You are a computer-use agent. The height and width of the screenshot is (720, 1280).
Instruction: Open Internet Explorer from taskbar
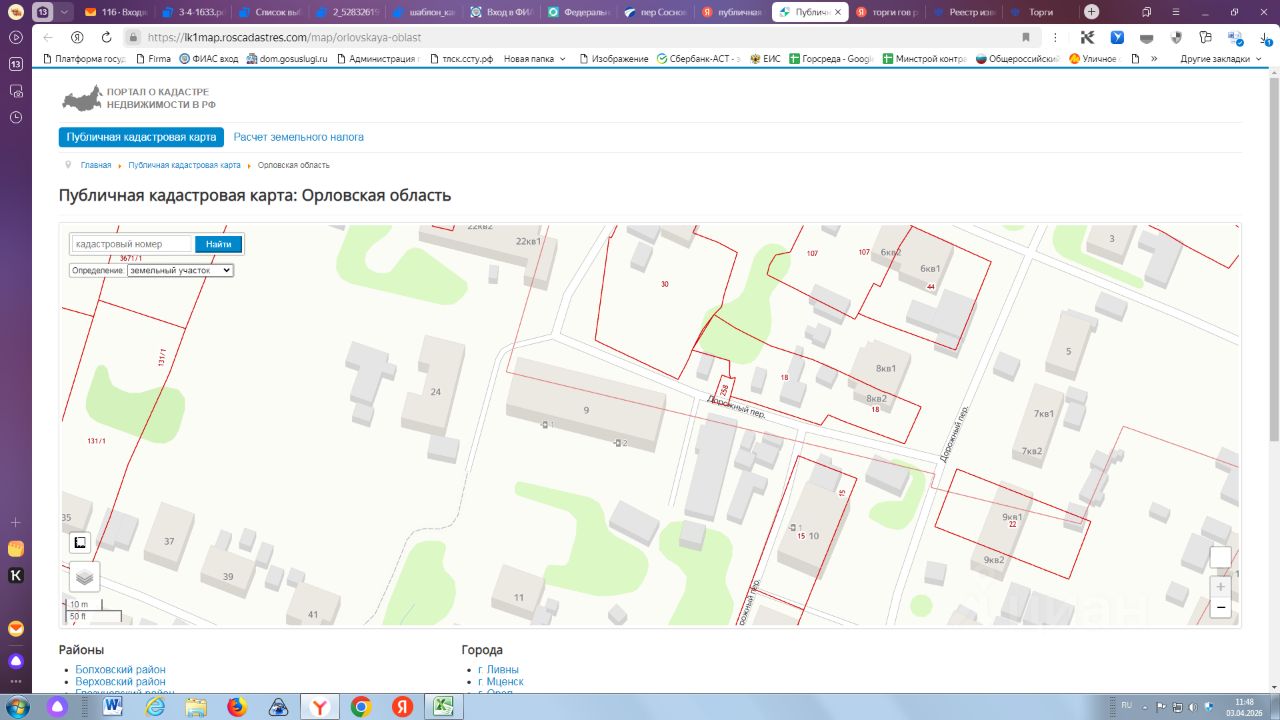pyautogui.click(x=155, y=707)
